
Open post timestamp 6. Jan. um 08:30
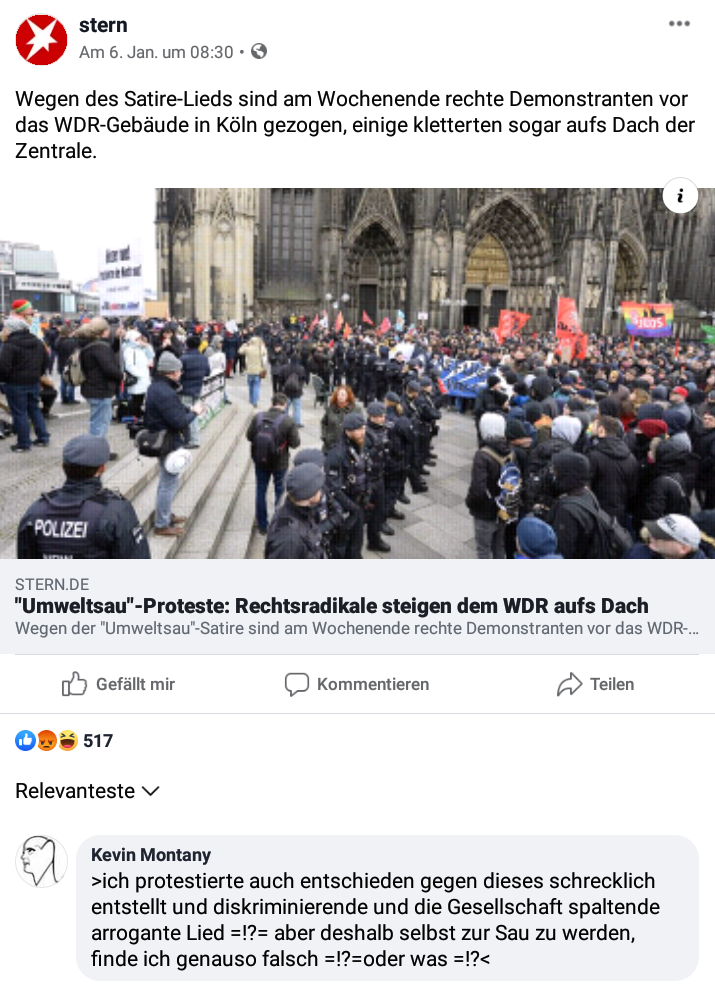click(156, 52)
